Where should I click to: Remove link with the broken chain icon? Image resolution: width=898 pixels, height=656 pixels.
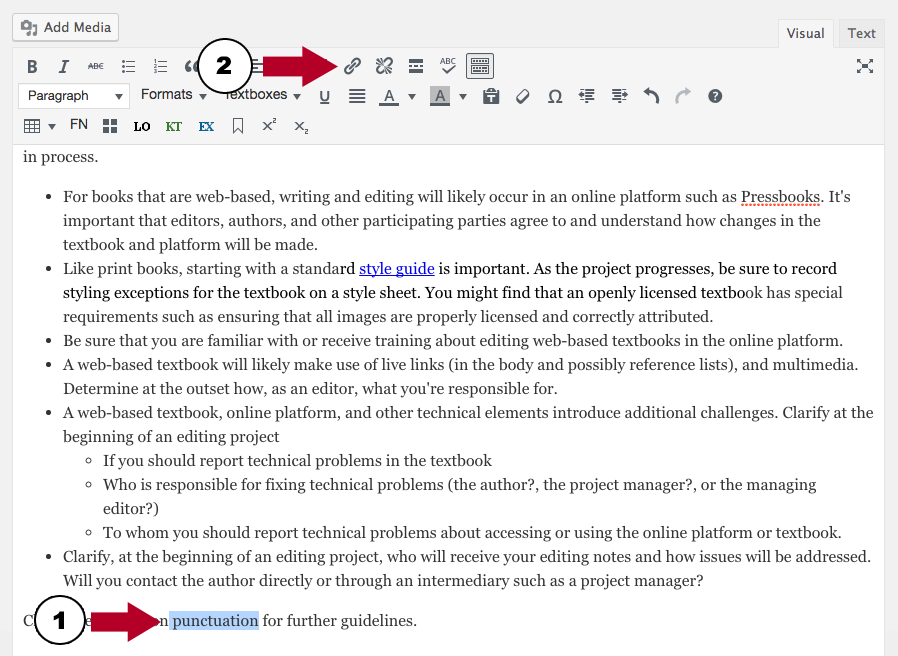(384, 66)
